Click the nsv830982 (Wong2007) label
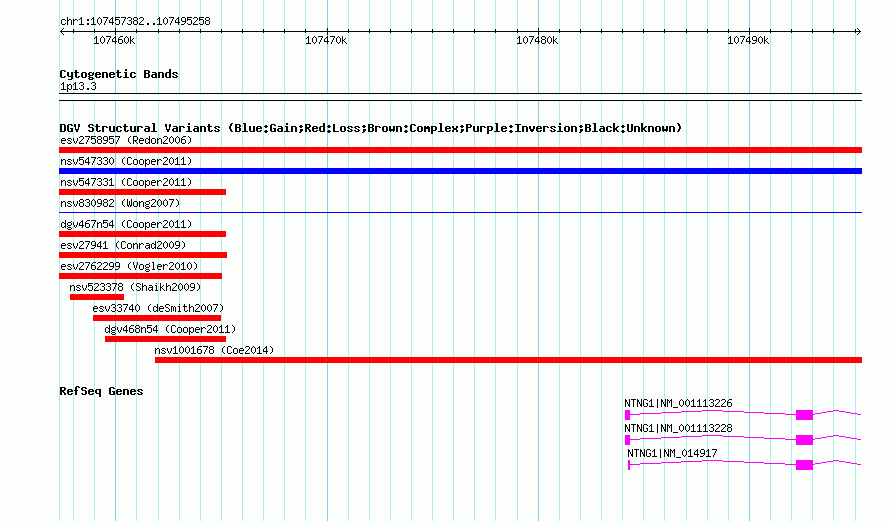The image size is (890, 521). (x=120, y=203)
